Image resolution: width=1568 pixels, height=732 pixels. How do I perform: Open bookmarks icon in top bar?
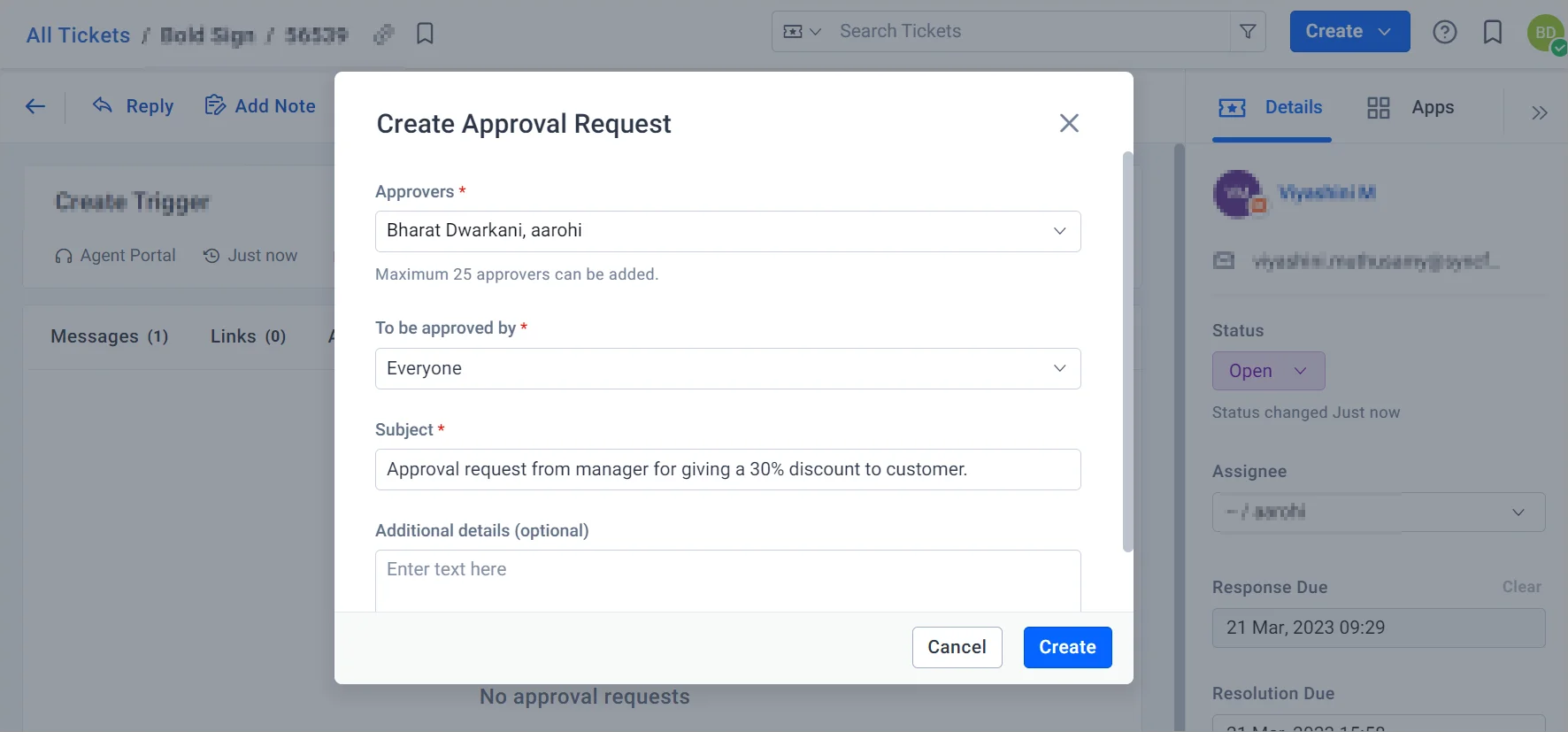click(x=1492, y=32)
